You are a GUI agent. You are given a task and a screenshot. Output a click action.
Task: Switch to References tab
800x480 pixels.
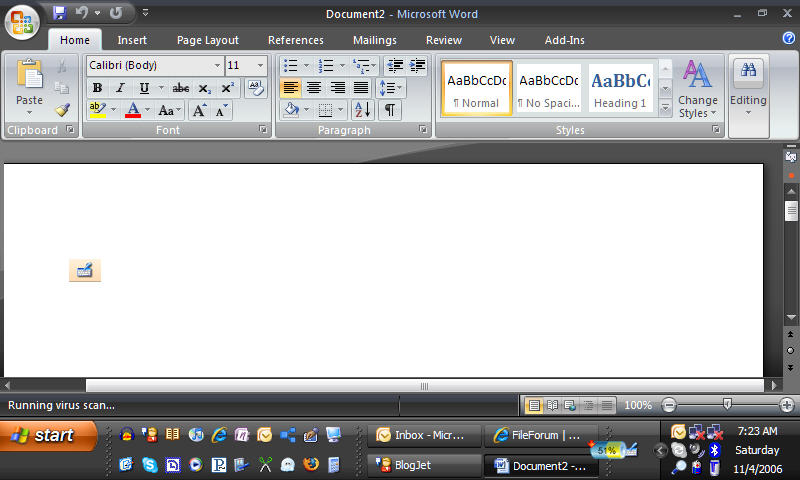point(295,40)
